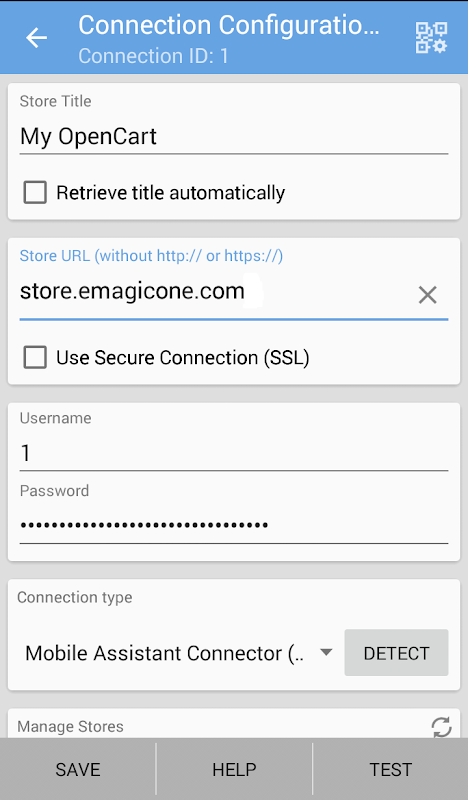This screenshot has height=800, width=468.
Task: Tap SAVE in the bottom bar
Action: (78, 769)
